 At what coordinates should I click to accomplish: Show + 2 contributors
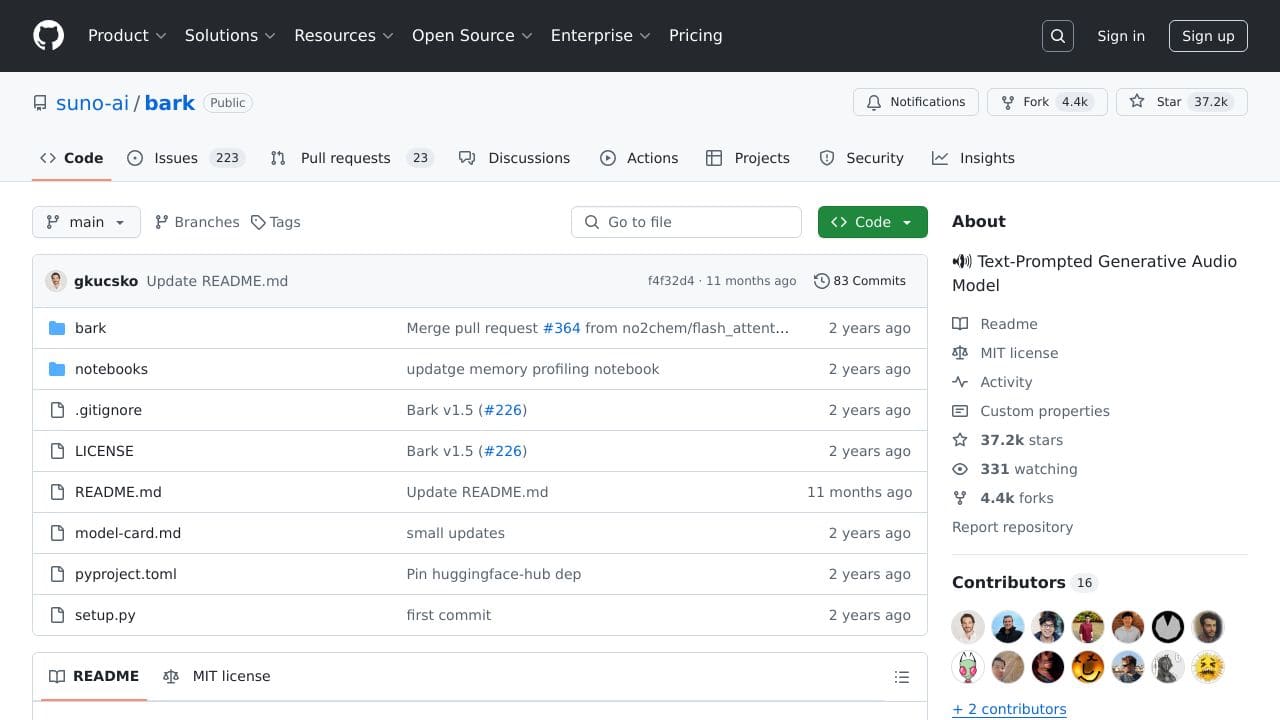pyautogui.click(x=1009, y=709)
